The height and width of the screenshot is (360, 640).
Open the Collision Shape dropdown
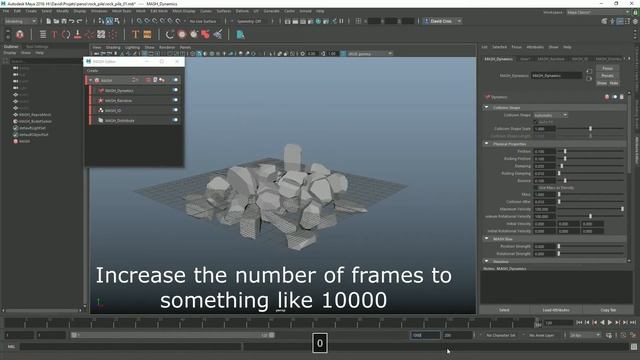[550, 116]
